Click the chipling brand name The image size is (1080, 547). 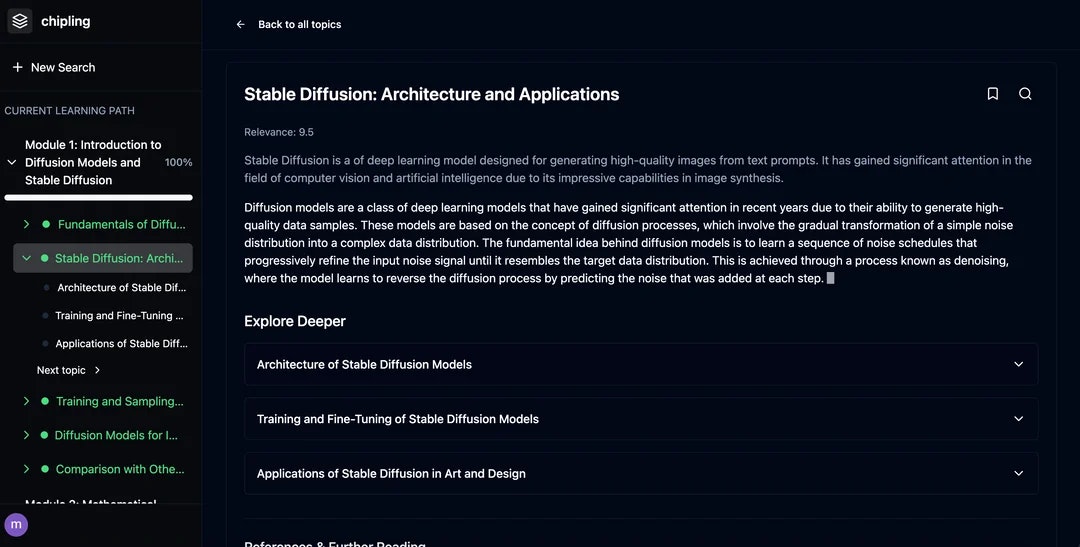click(x=65, y=21)
